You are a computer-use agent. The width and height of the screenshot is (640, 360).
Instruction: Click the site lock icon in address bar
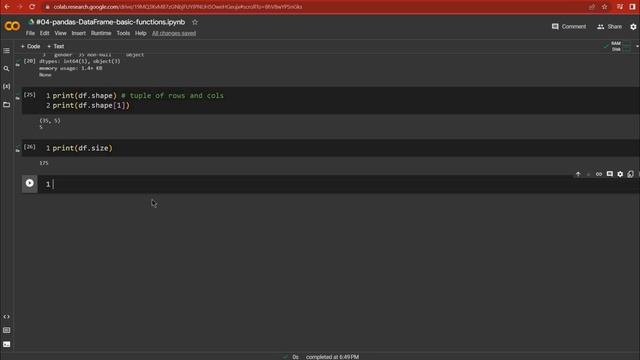(47, 7)
